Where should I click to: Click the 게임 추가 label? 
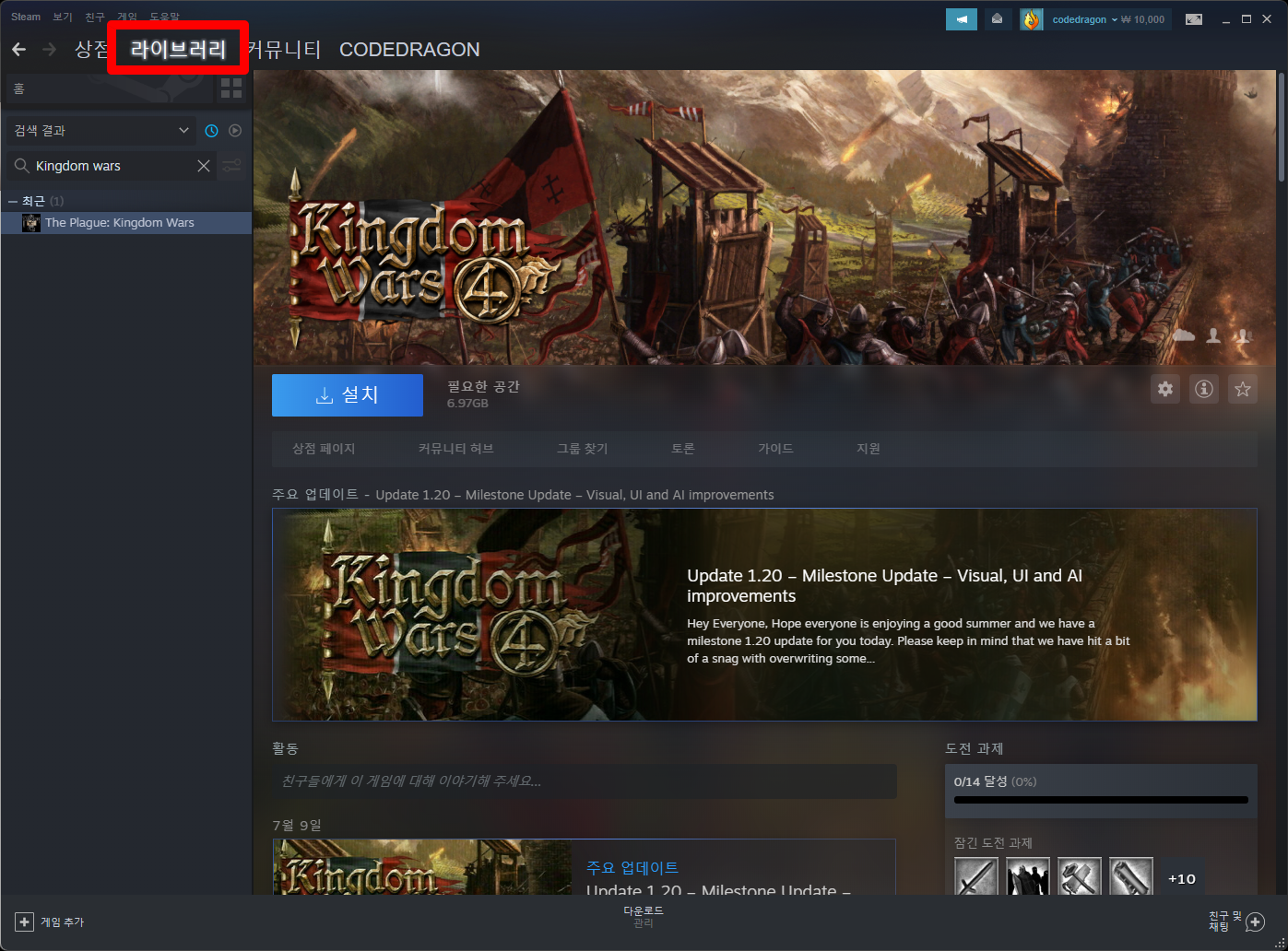click(x=62, y=922)
